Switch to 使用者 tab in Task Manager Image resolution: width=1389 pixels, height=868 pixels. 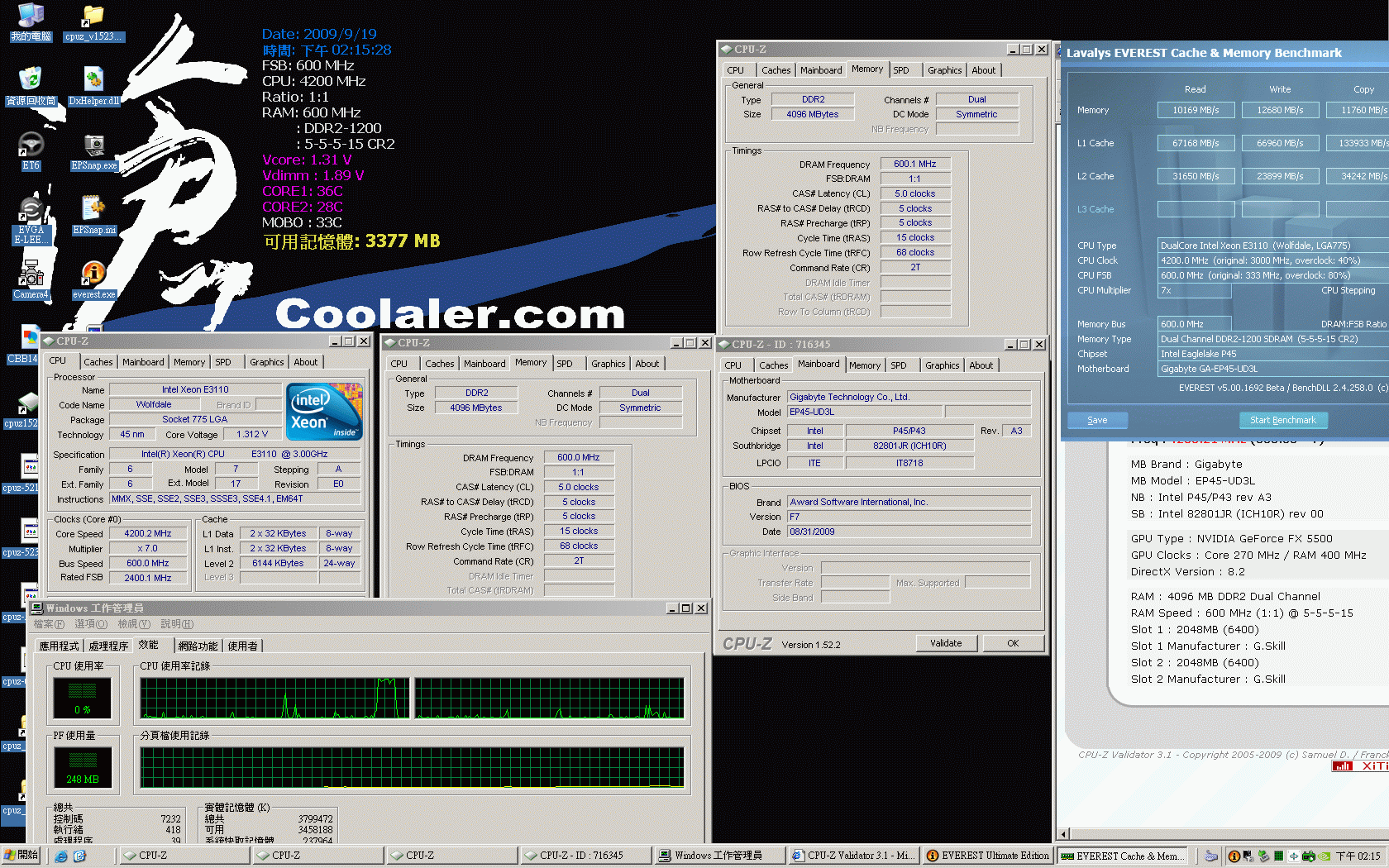[x=243, y=646]
